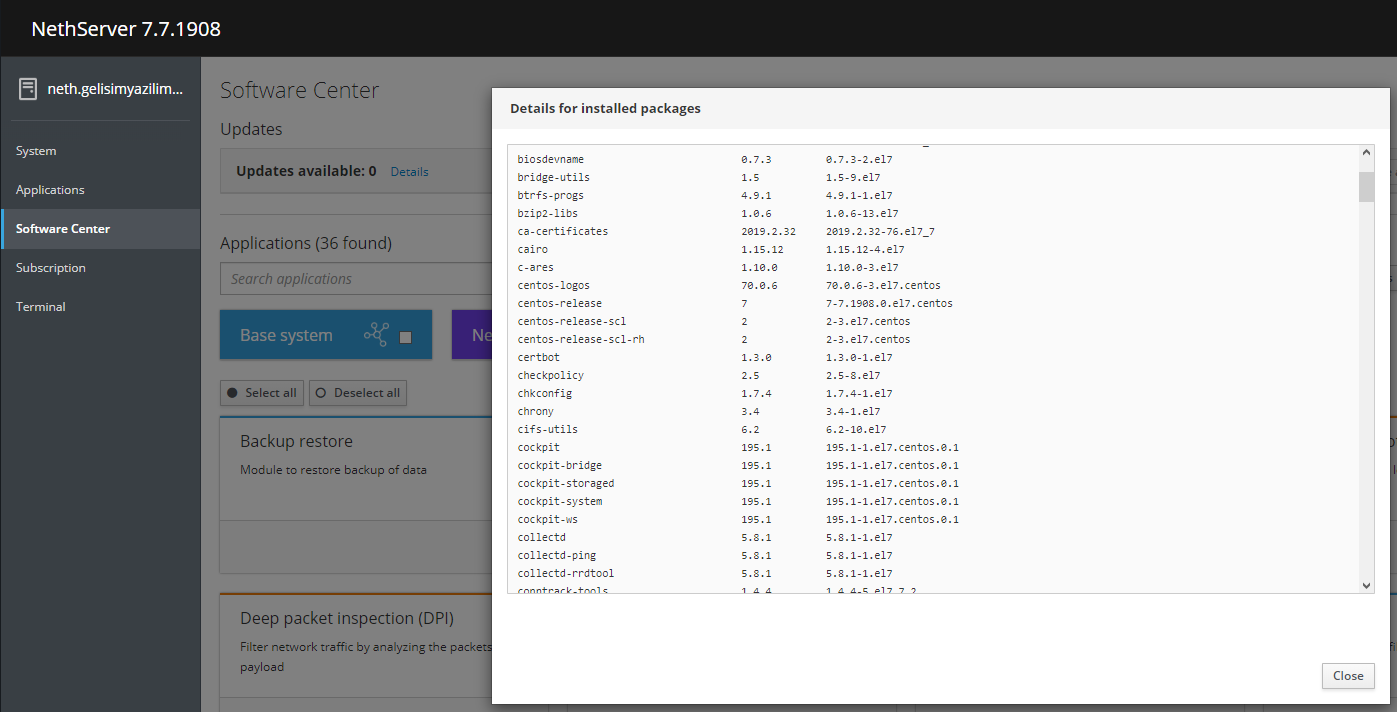The width and height of the screenshot is (1397, 712).
Task: Open the System section in the sidebar
Action: click(36, 151)
